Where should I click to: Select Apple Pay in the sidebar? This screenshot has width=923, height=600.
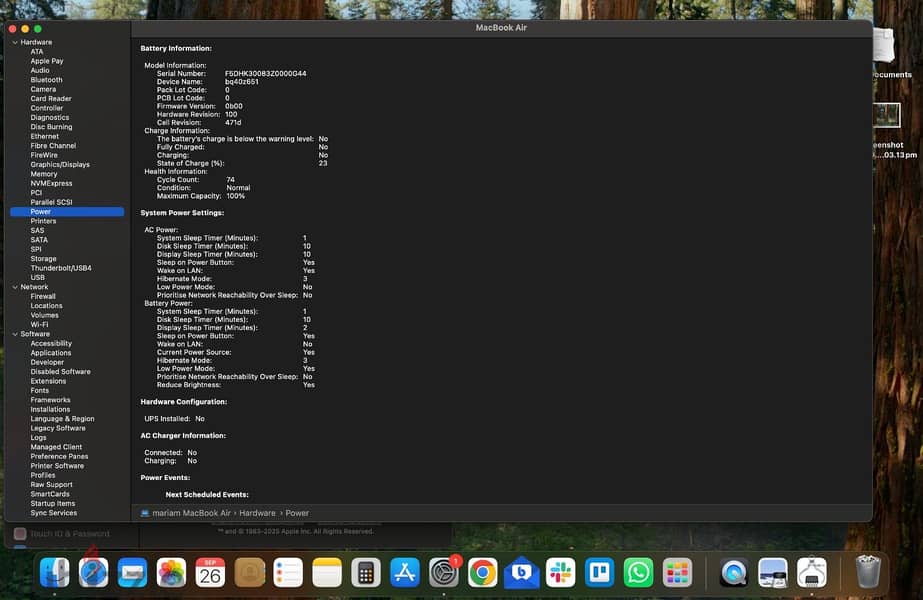47,61
